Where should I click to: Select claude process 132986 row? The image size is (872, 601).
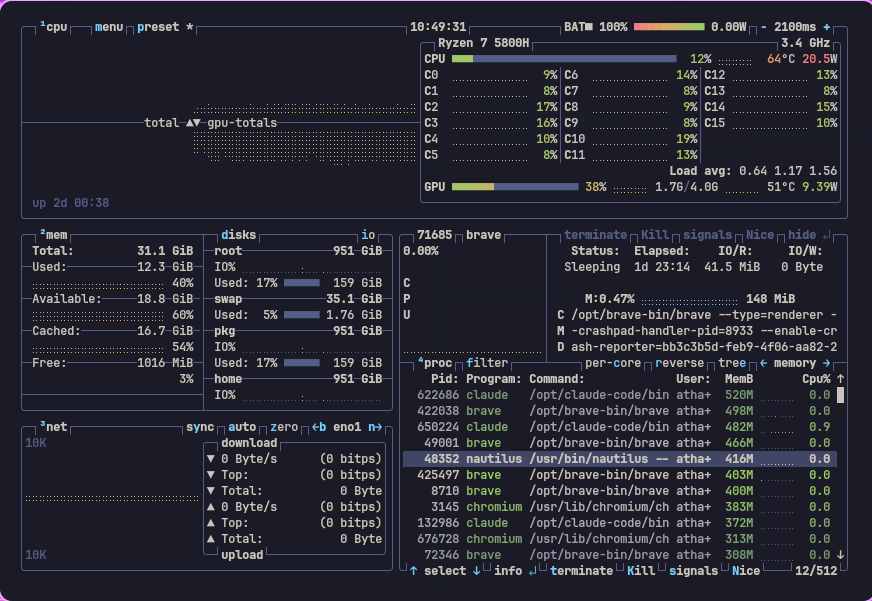(620, 523)
